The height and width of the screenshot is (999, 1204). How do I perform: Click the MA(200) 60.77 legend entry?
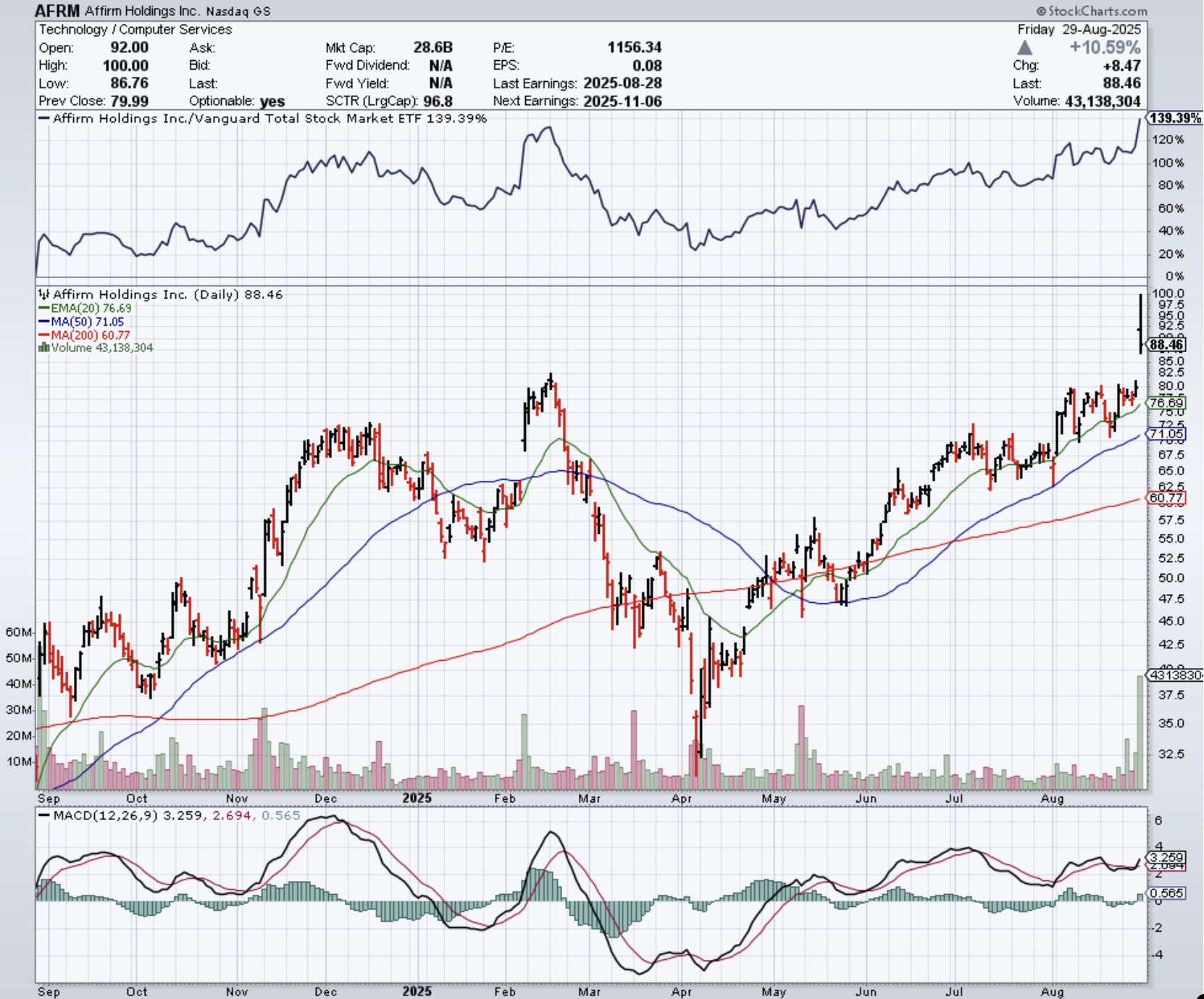(85, 335)
